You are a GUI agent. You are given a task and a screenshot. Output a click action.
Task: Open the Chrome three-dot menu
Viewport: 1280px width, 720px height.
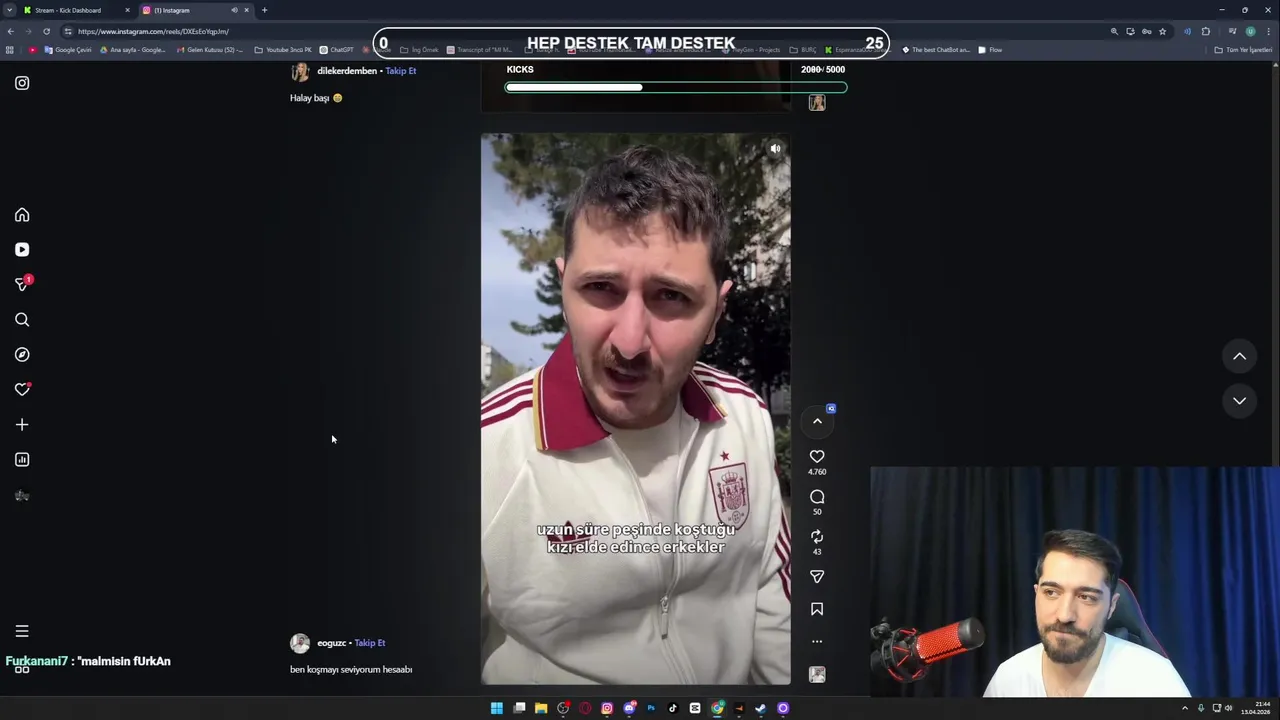pos(1268,31)
